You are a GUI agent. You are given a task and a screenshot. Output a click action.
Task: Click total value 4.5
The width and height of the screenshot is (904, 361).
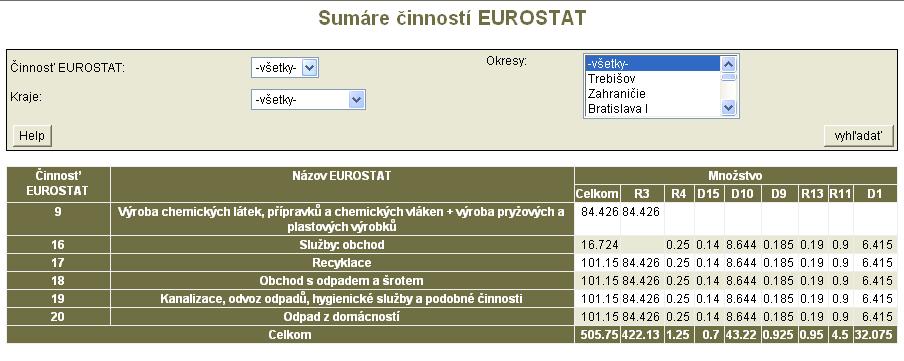[841, 334]
